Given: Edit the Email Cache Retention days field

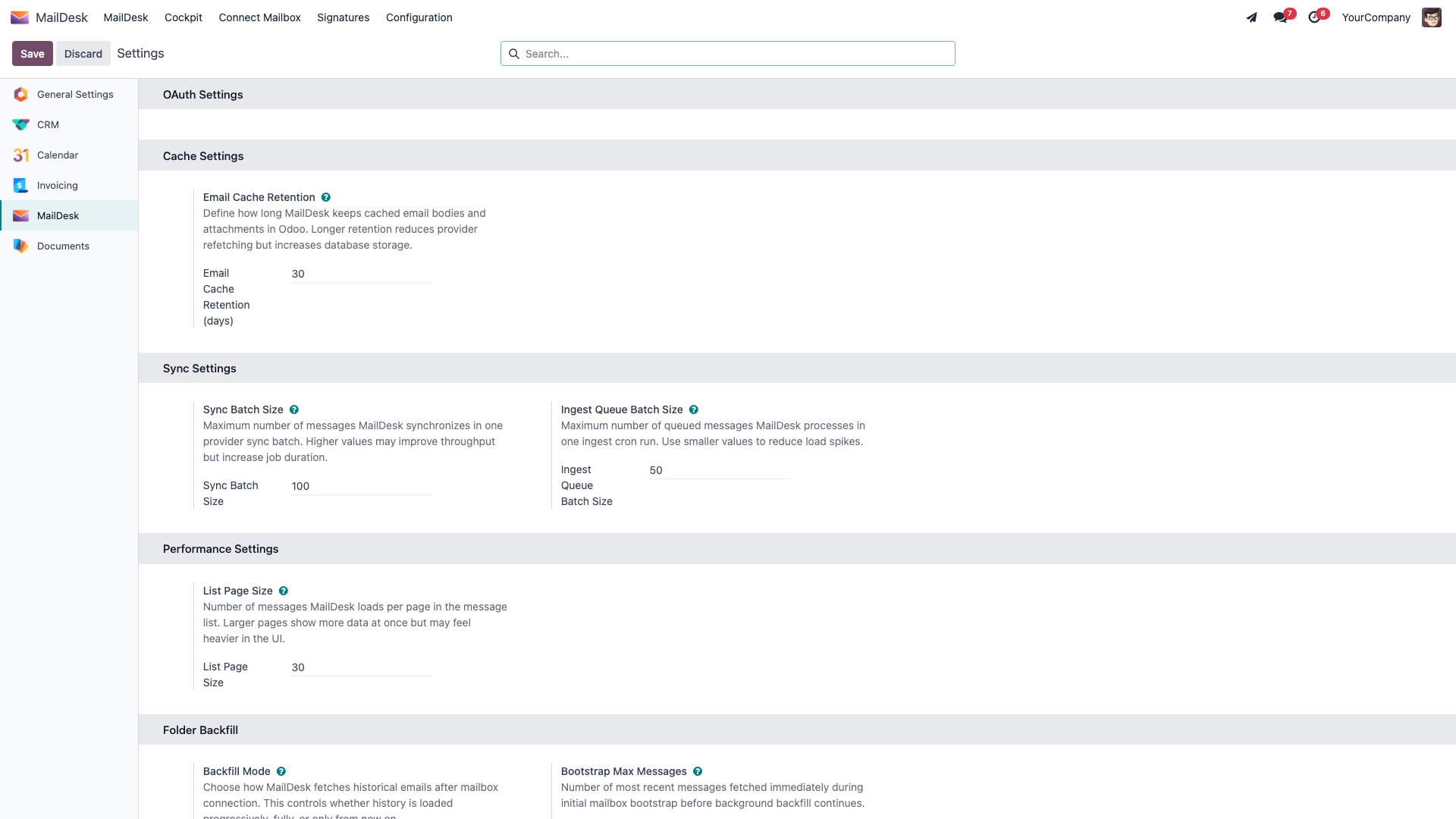Looking at the screenshot, I should (362, 274).
